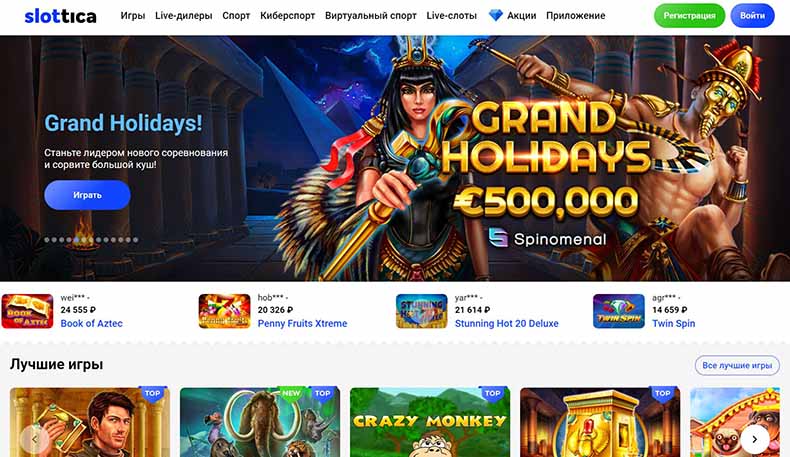The width and height of the screenshot is (790, 457).
Task: Open the Crazy Monkey game thumbnail
Action: pos(430,422)
